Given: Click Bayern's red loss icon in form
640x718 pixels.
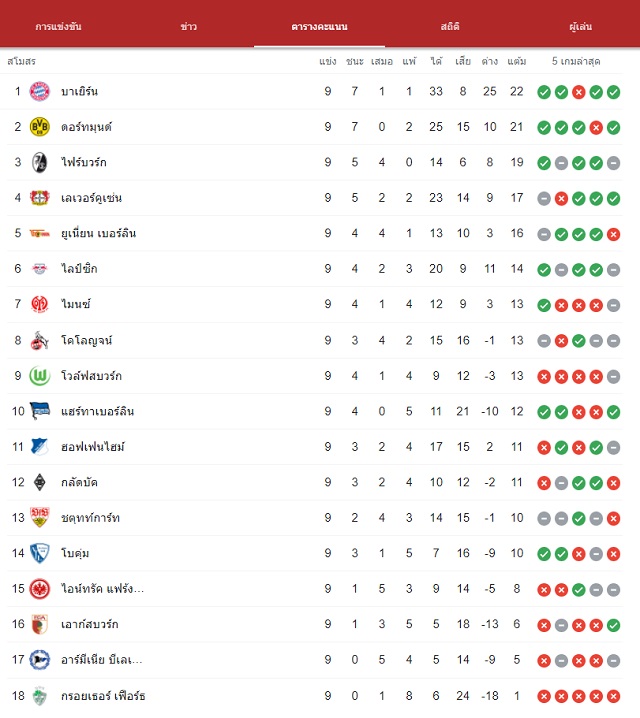Looking at the screenshot, I should [x=579, y=92].
